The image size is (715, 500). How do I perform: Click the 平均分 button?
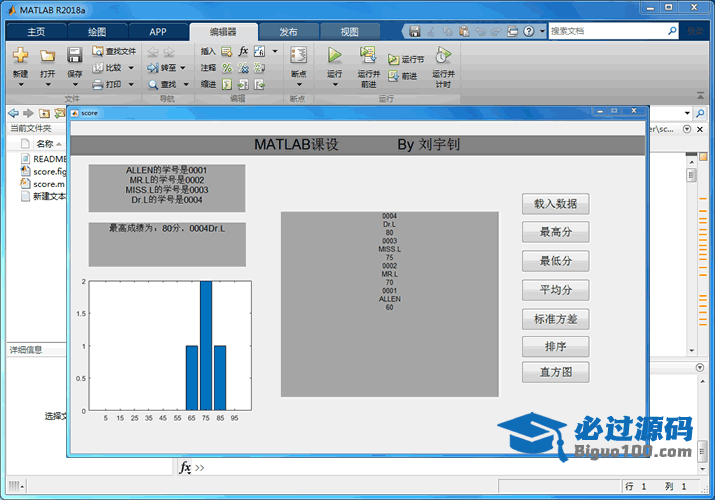click(555, 290)
